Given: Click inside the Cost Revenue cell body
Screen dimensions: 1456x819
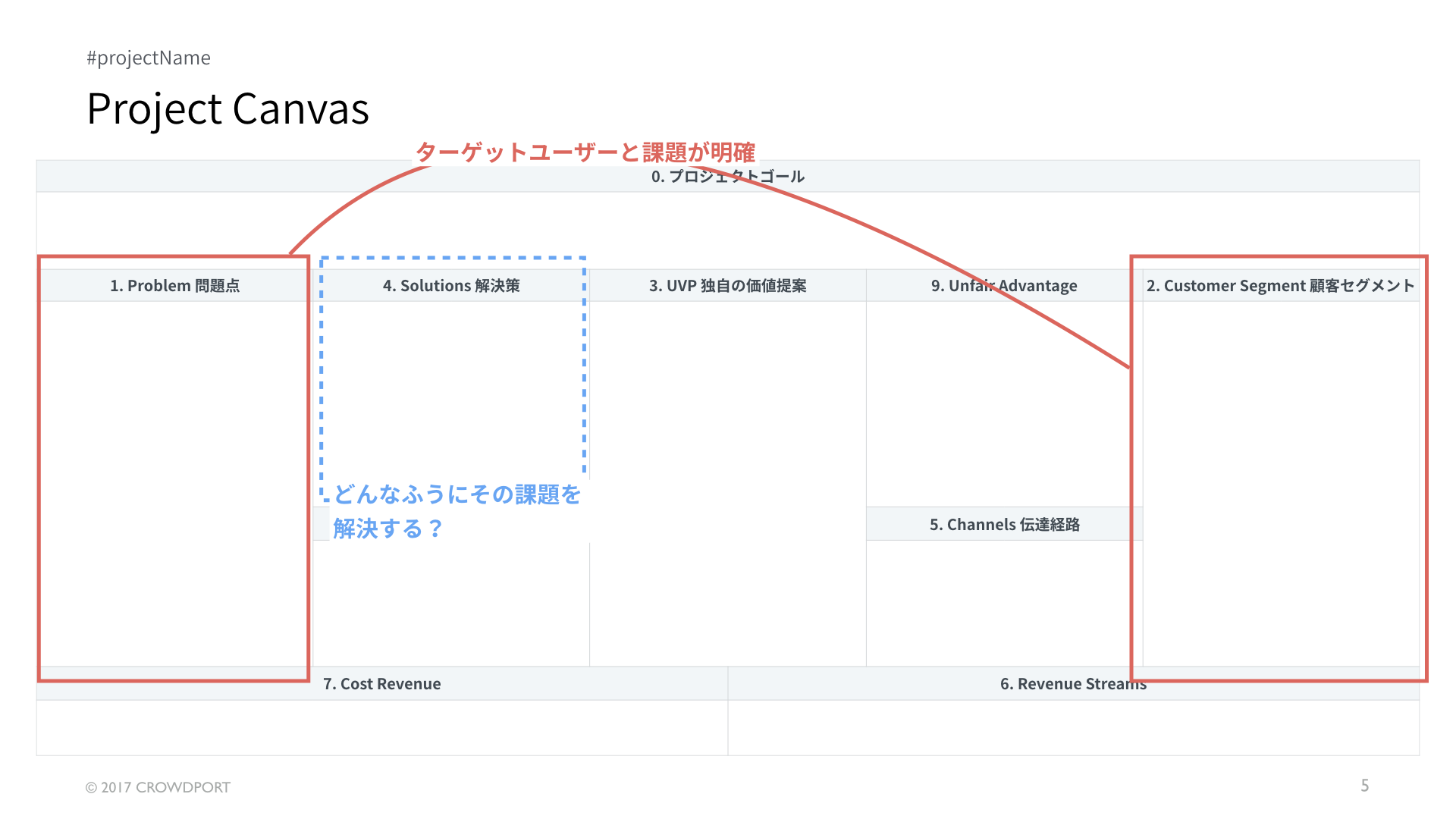Looking at the screenshot, I should click(382, 727).
